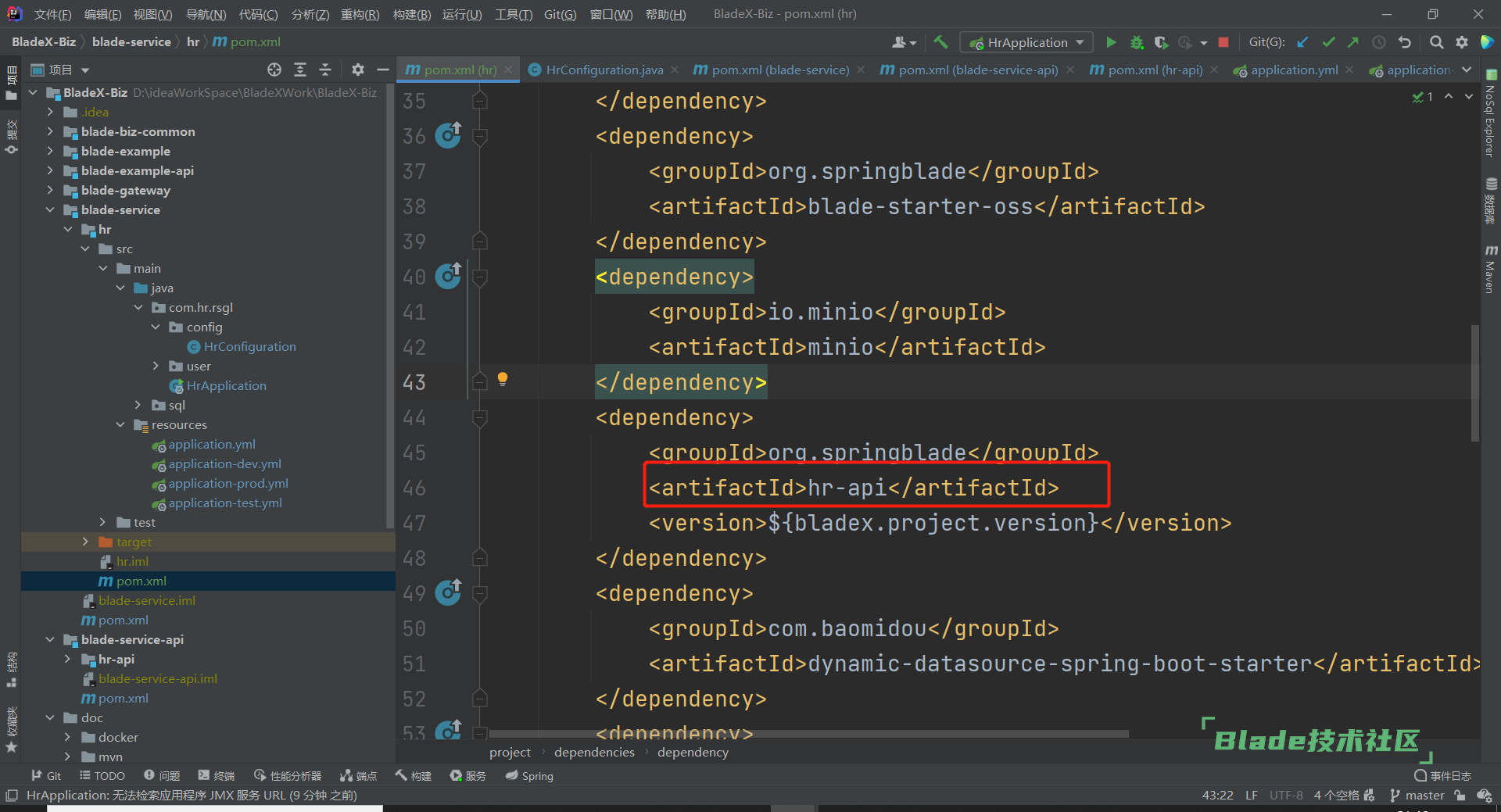
Task: Toggle fold marker at line 48
Action: [480, 557]
